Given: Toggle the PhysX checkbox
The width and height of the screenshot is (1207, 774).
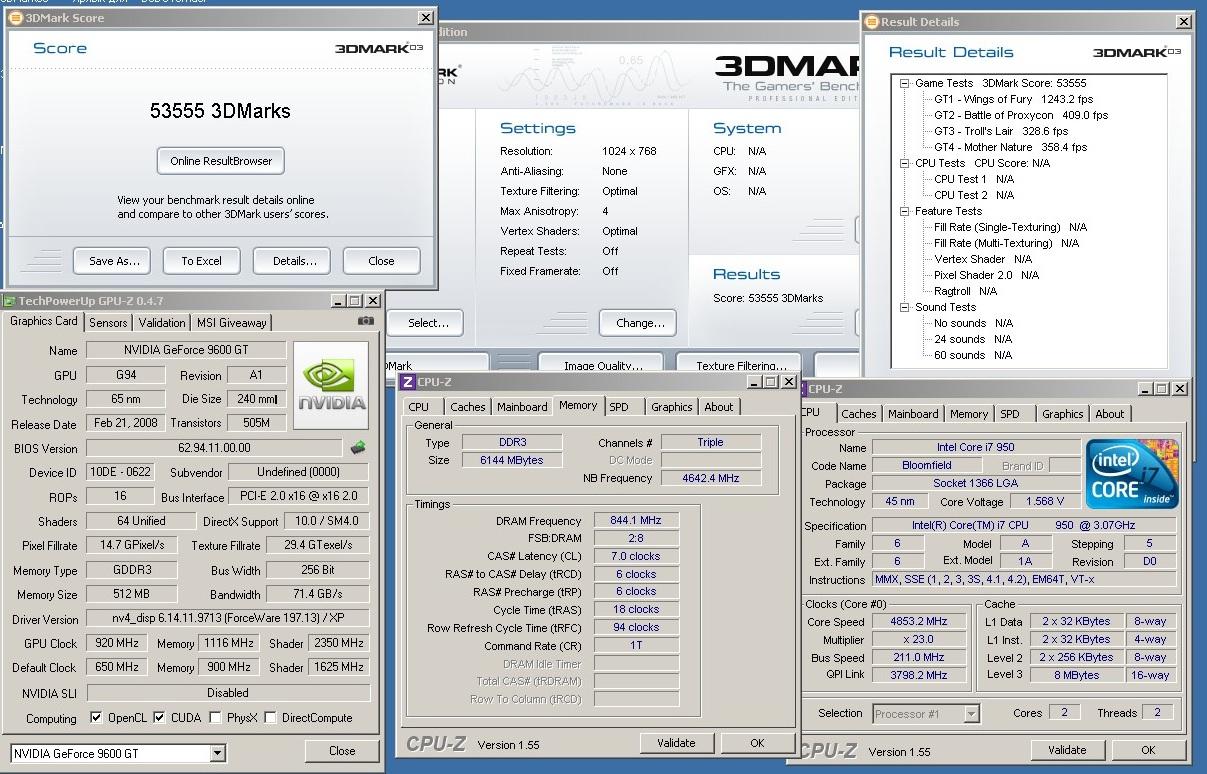Looking at the screenshot, I should click(x=216, y=718).
